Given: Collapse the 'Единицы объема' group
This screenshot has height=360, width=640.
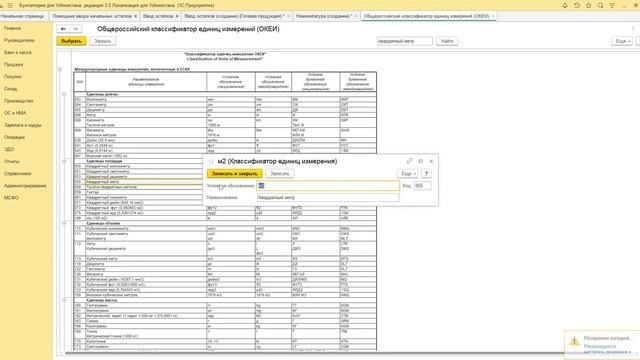Looking at the screenshot, I should click(64, 224).
